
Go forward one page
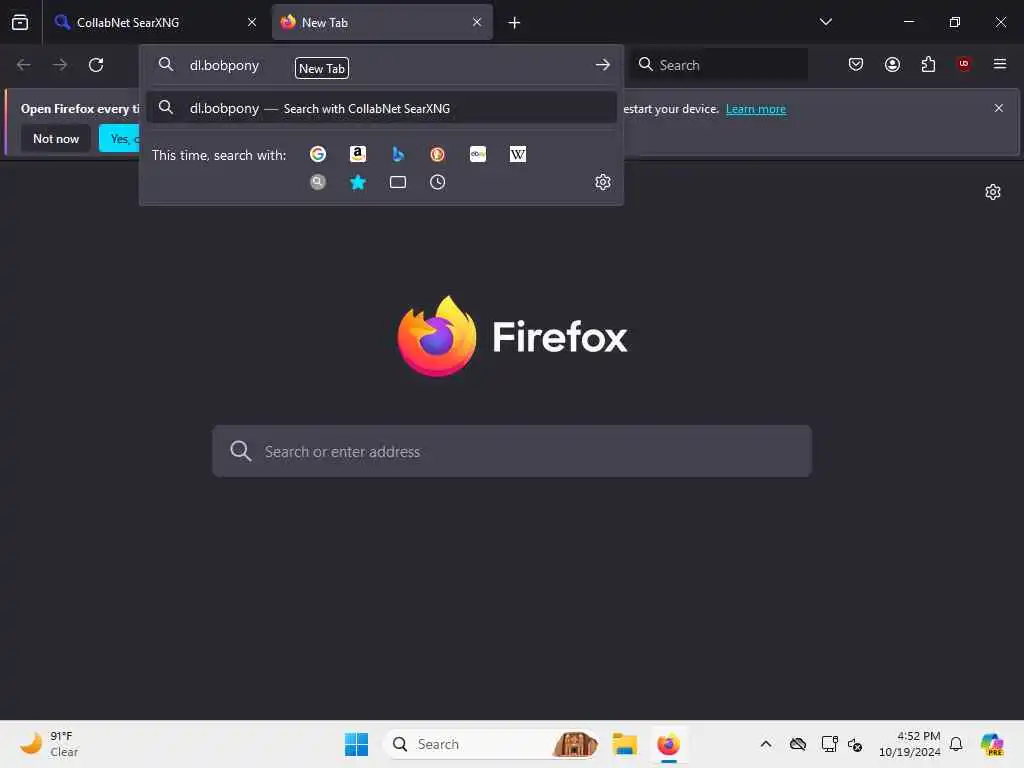(60, 65)
